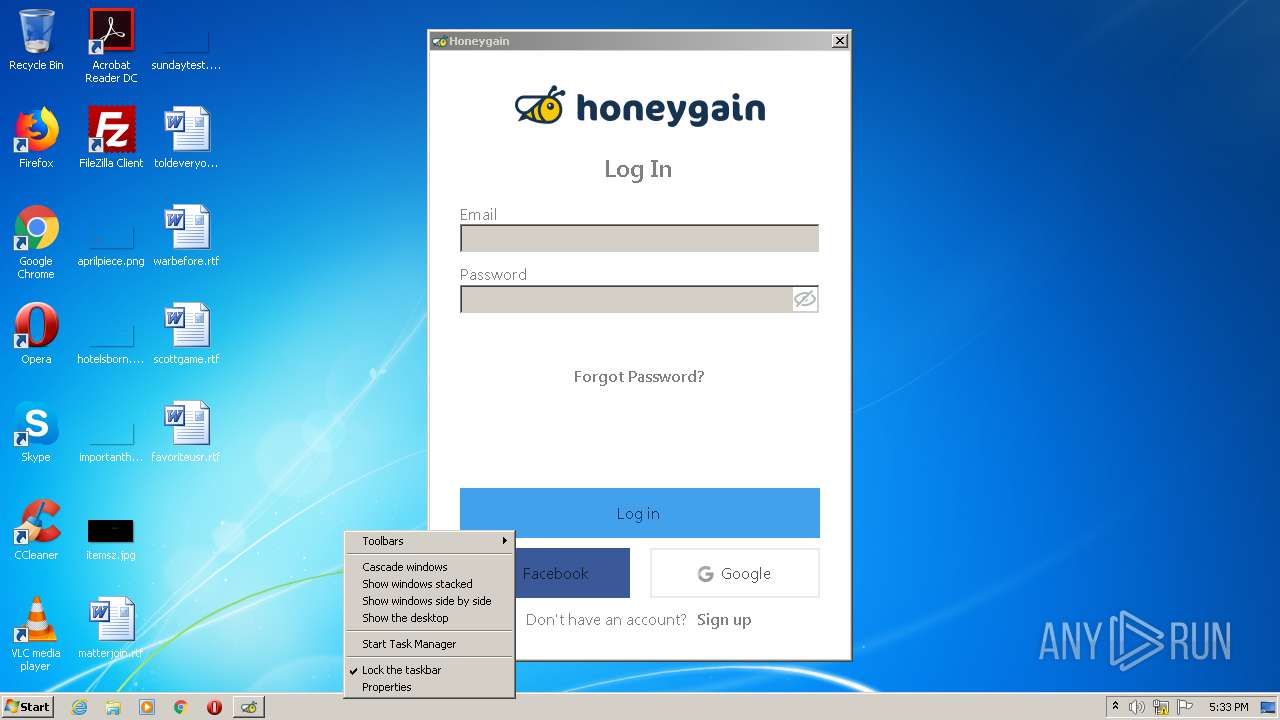Open the Forgot Password? link

(639, 377)
